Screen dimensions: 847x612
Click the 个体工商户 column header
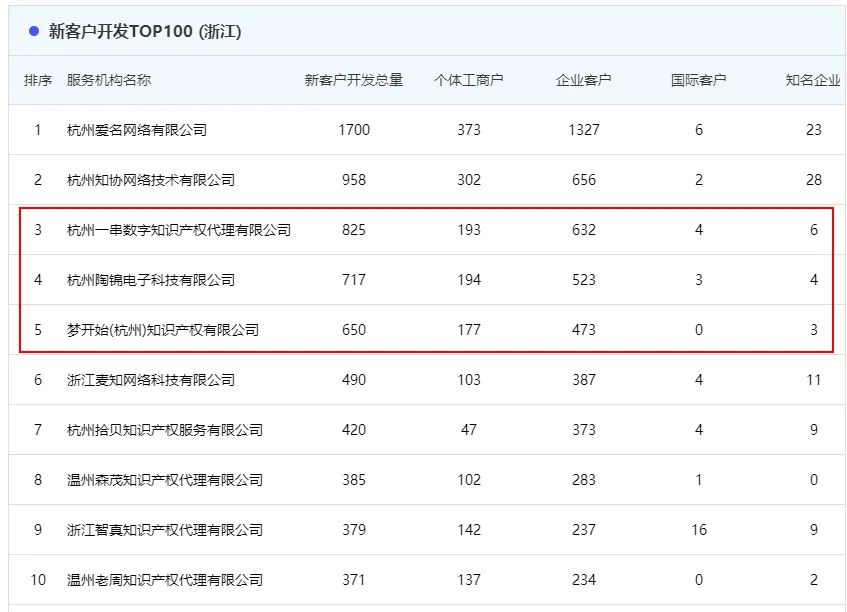coord(468,80)
